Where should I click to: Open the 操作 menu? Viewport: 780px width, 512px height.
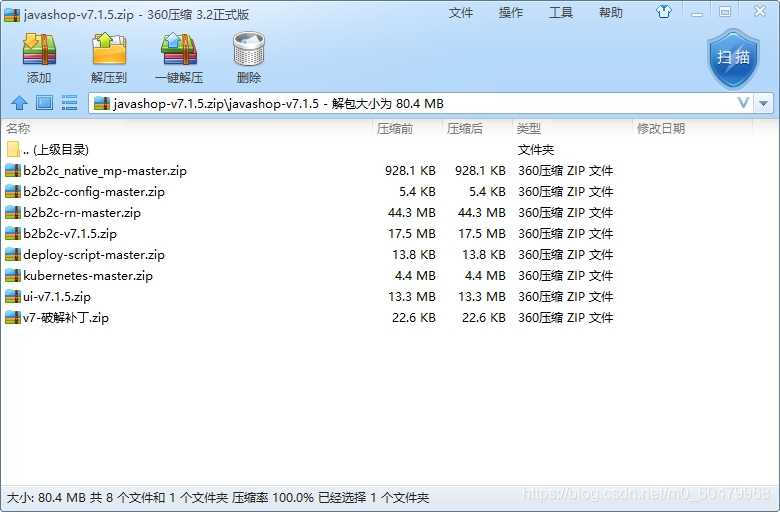click(x=510, y=13)
